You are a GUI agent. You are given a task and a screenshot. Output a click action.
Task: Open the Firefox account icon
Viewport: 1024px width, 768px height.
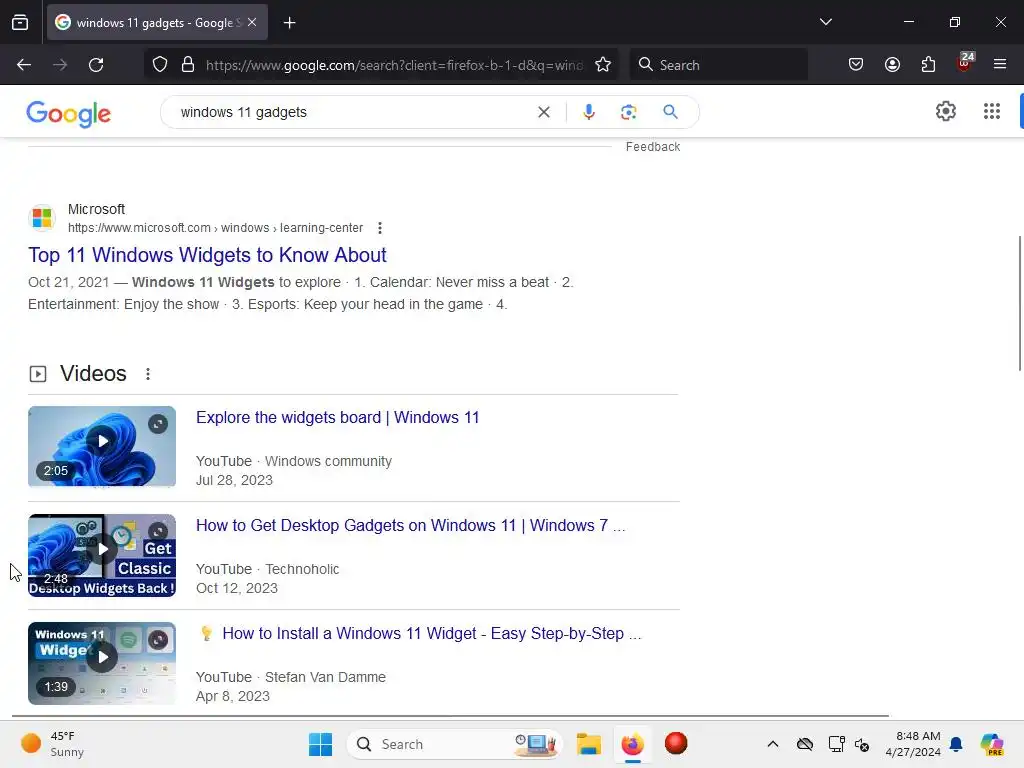click(x=892, y=65)
